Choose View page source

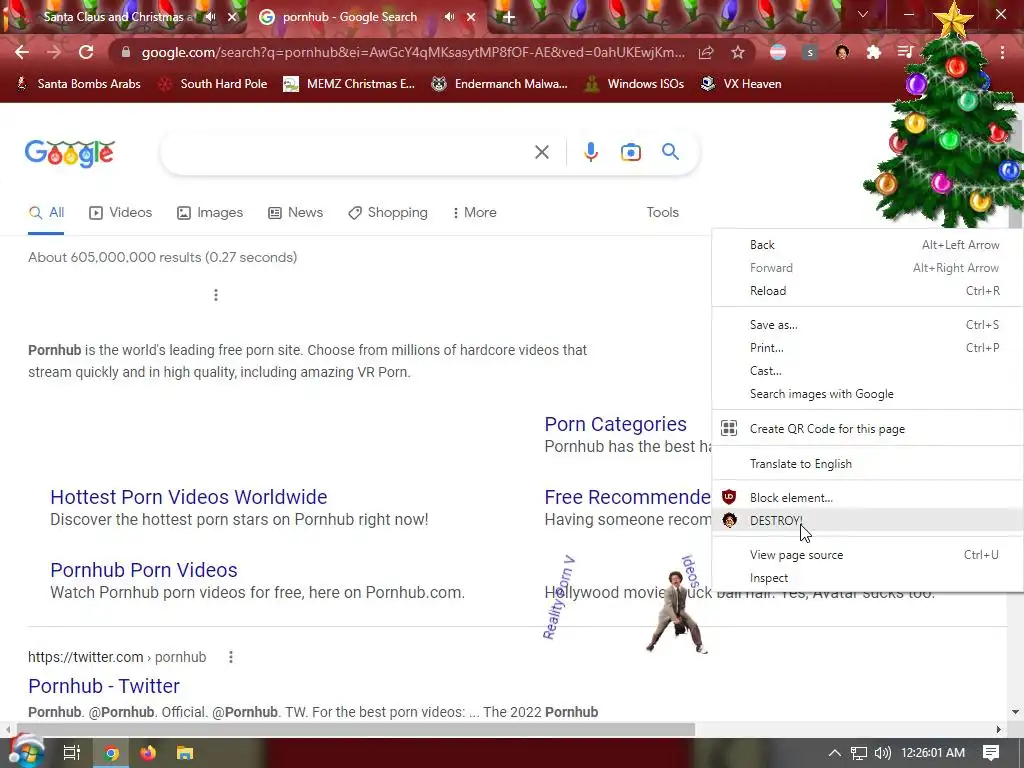(x=867, y=555)
